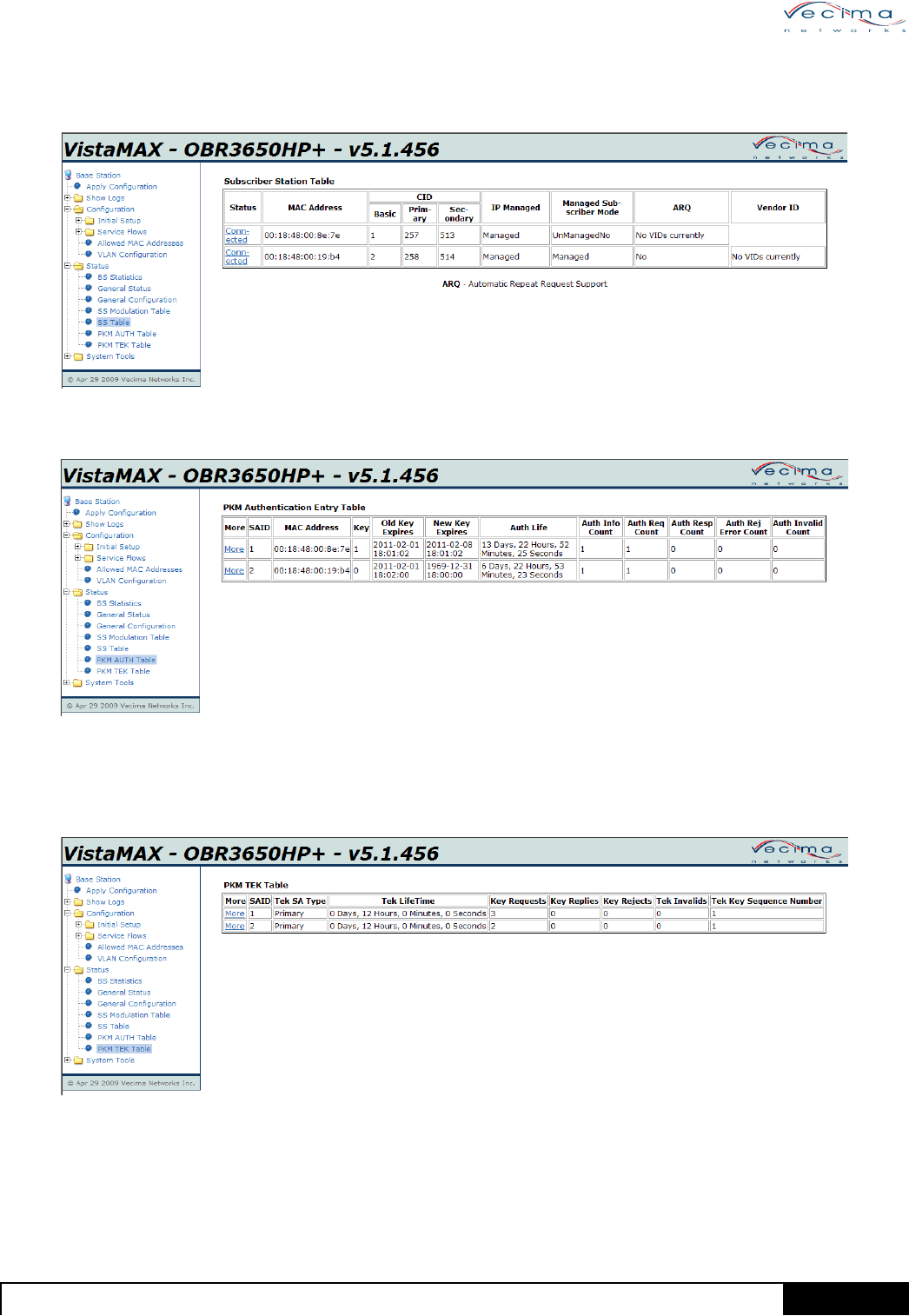Open General Status on PKM TEK Table page
Image resolution: width=909 pixels, height=1316 pixels.
click(124, 993)
